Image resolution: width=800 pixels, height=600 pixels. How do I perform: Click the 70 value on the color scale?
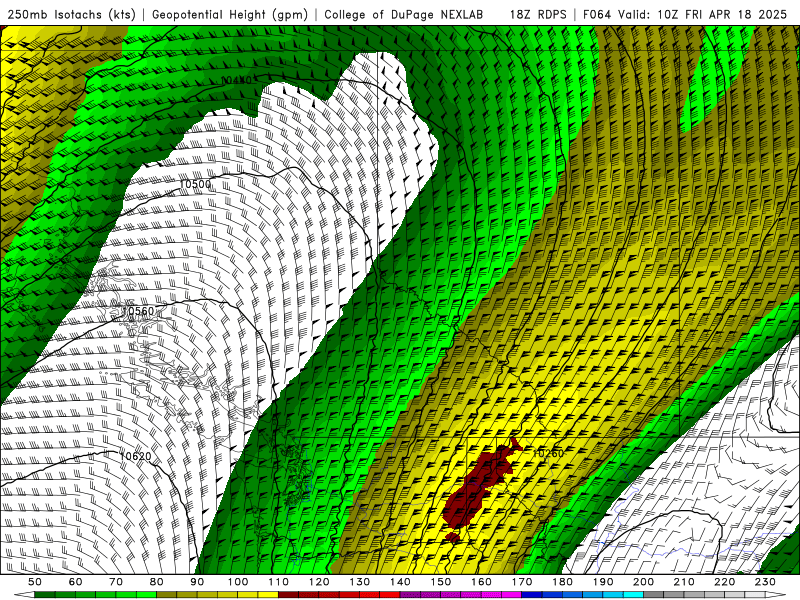click(x=116, y=582)
